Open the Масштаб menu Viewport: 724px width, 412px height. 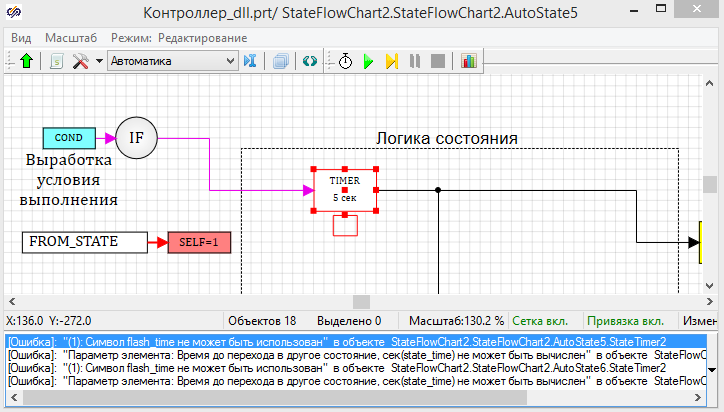coord(71,38)
